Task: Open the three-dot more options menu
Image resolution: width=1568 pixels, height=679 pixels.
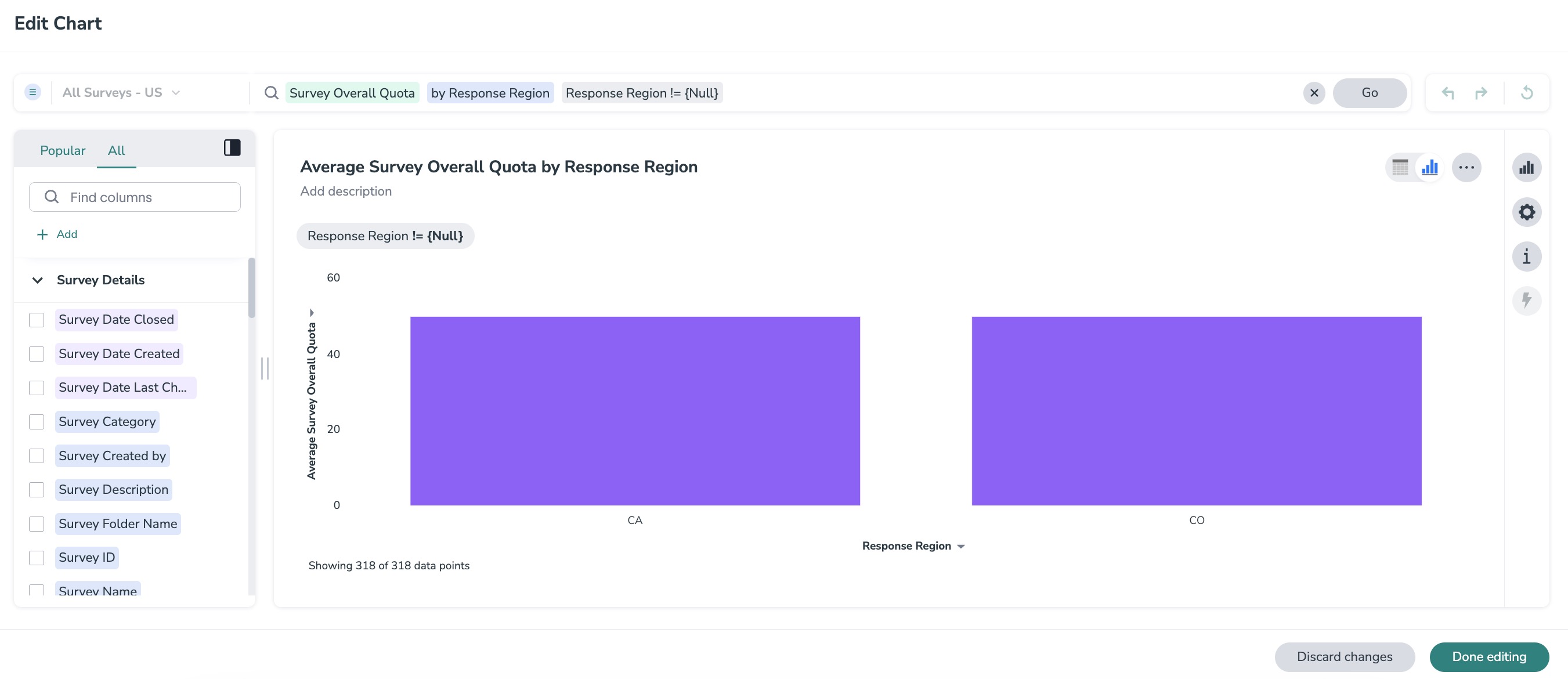Action: (x=1466, y=168)
